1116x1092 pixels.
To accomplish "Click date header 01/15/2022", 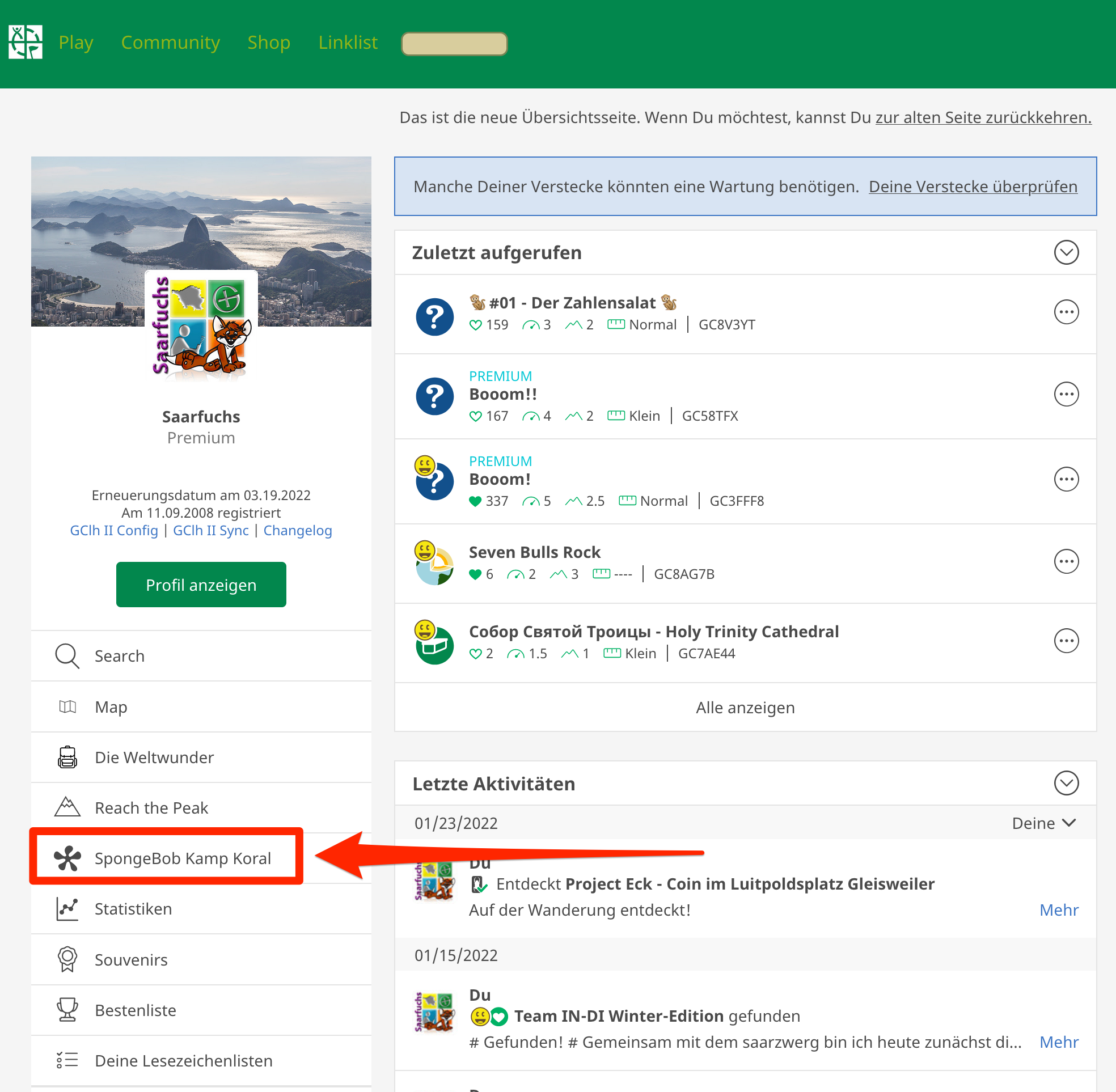I will pos(456,955).
